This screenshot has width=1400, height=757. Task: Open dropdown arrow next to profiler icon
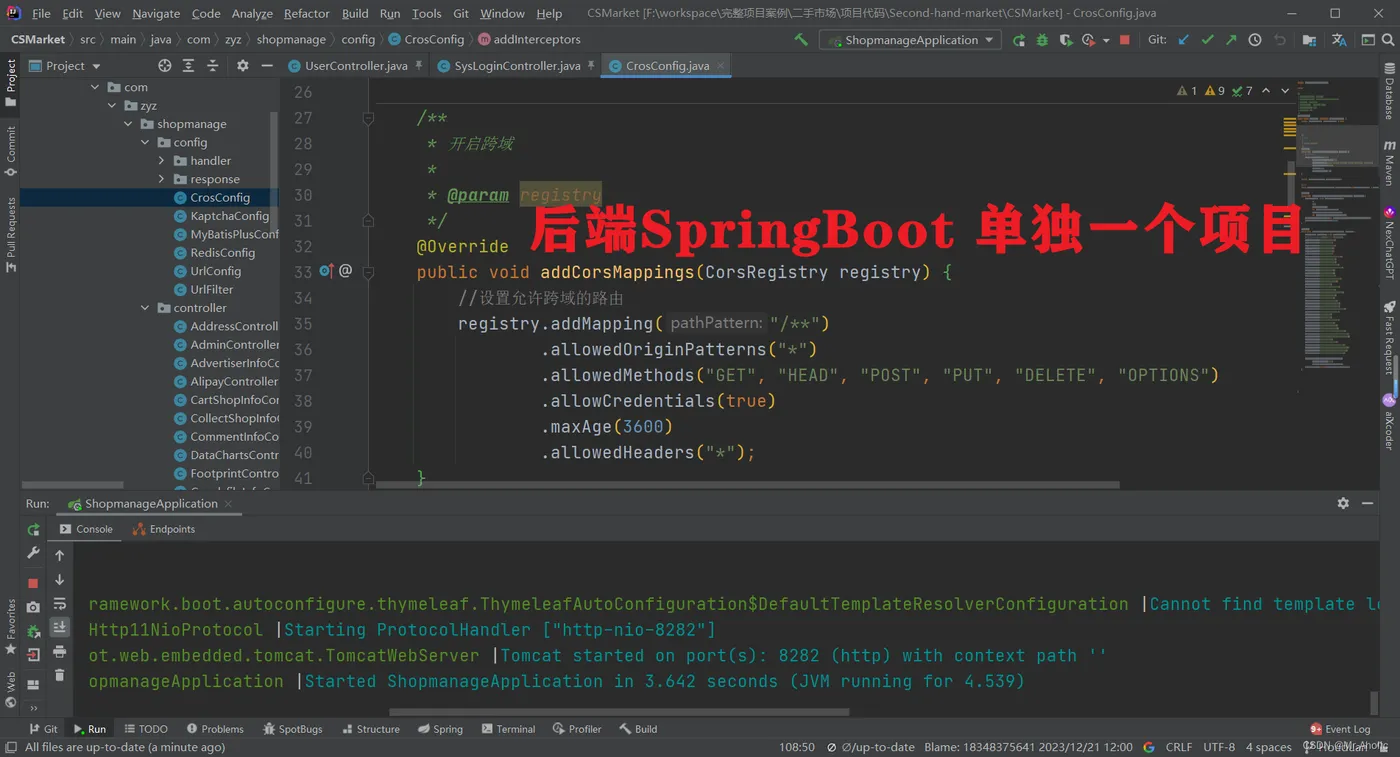click(x=1105, y=40)
